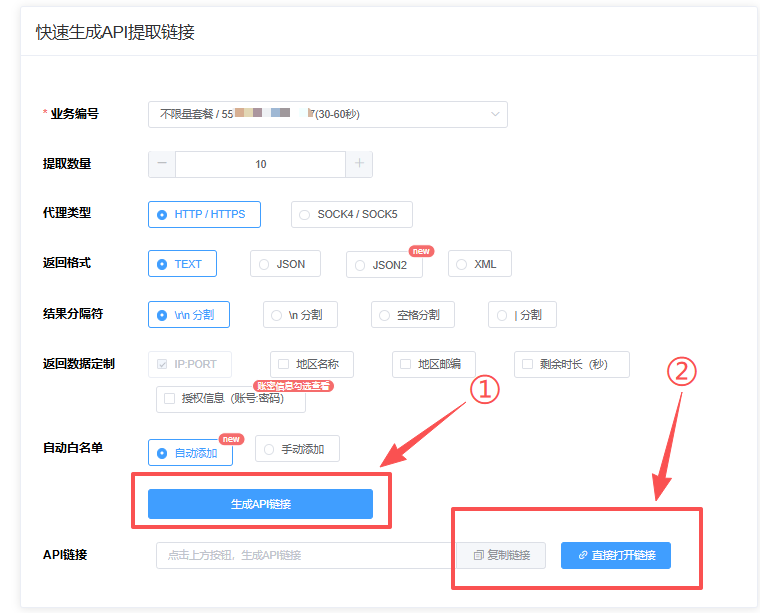Screen dimensions: 760x613
Task: Click the link icon in 直接打开链接
Action: pyautogui.click(x=583, y=555)
